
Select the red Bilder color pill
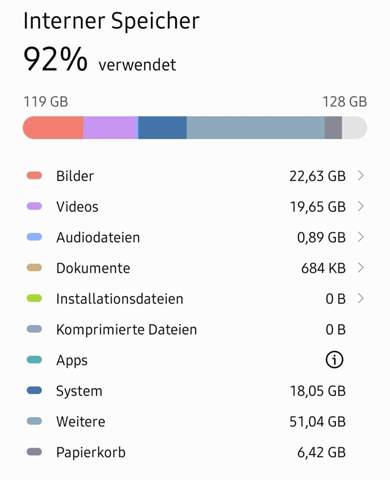click(x=34, y=176)
